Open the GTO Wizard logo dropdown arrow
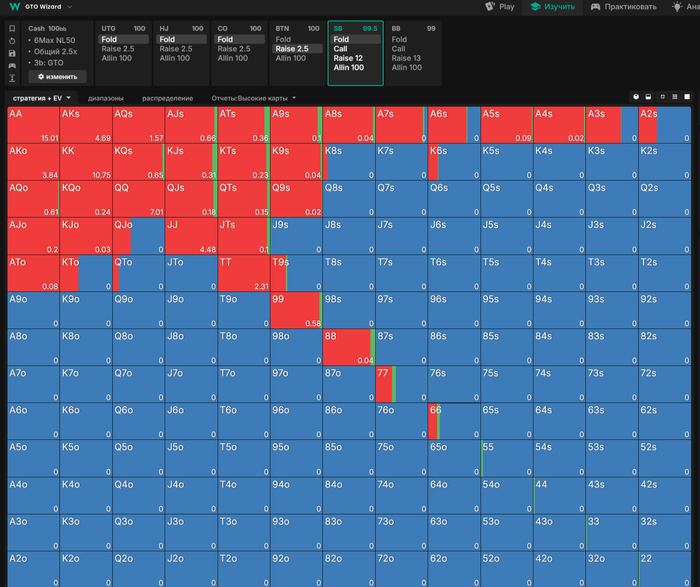This screenshot has width=700, height=587. [x=70, y=7]
